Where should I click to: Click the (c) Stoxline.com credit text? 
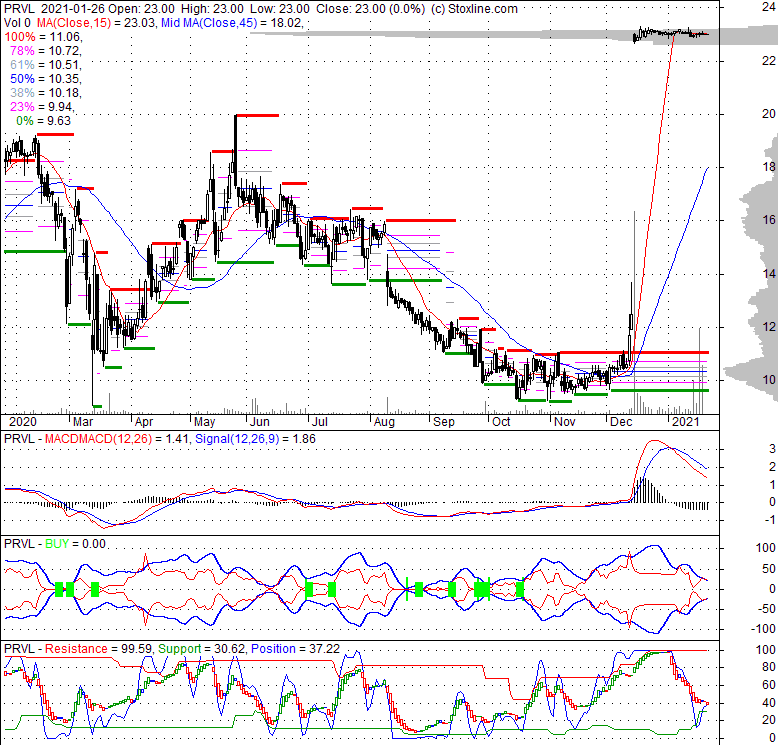[475, 9]
